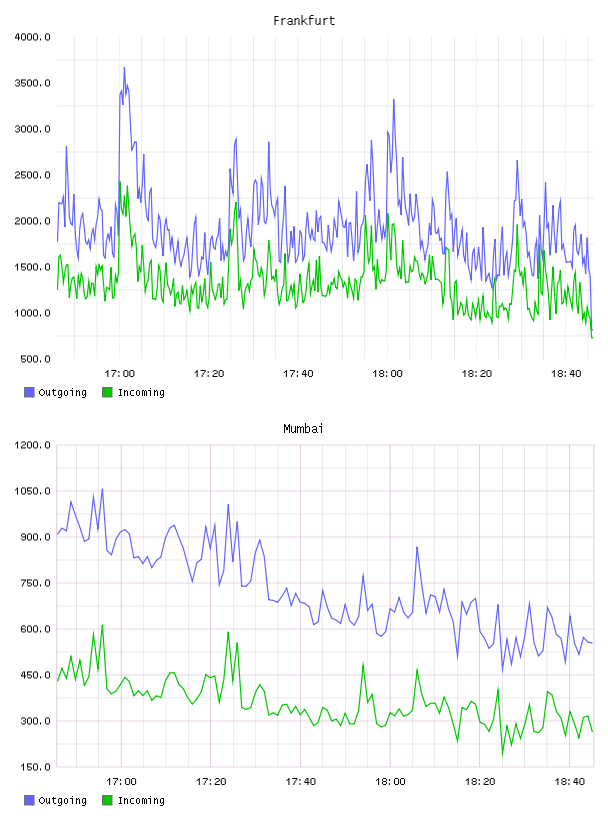608x816 pixels.
Task: Click the Frankfurt chart title
Action: click(304, 21)
